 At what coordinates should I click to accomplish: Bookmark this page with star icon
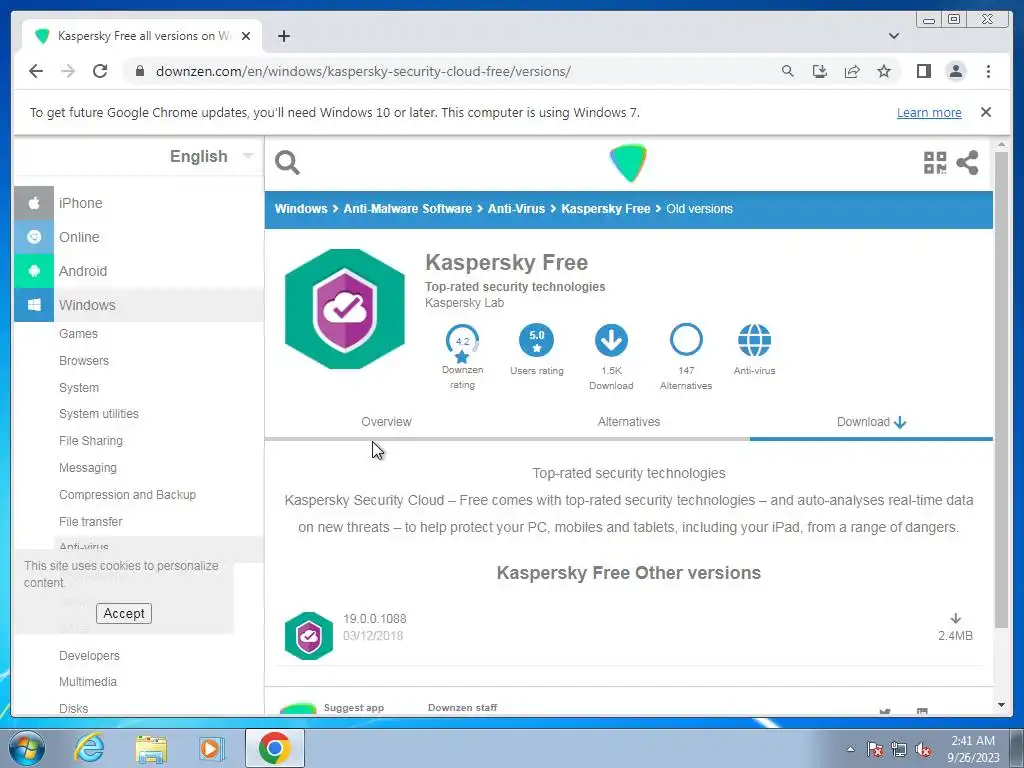tap(884, 71)
